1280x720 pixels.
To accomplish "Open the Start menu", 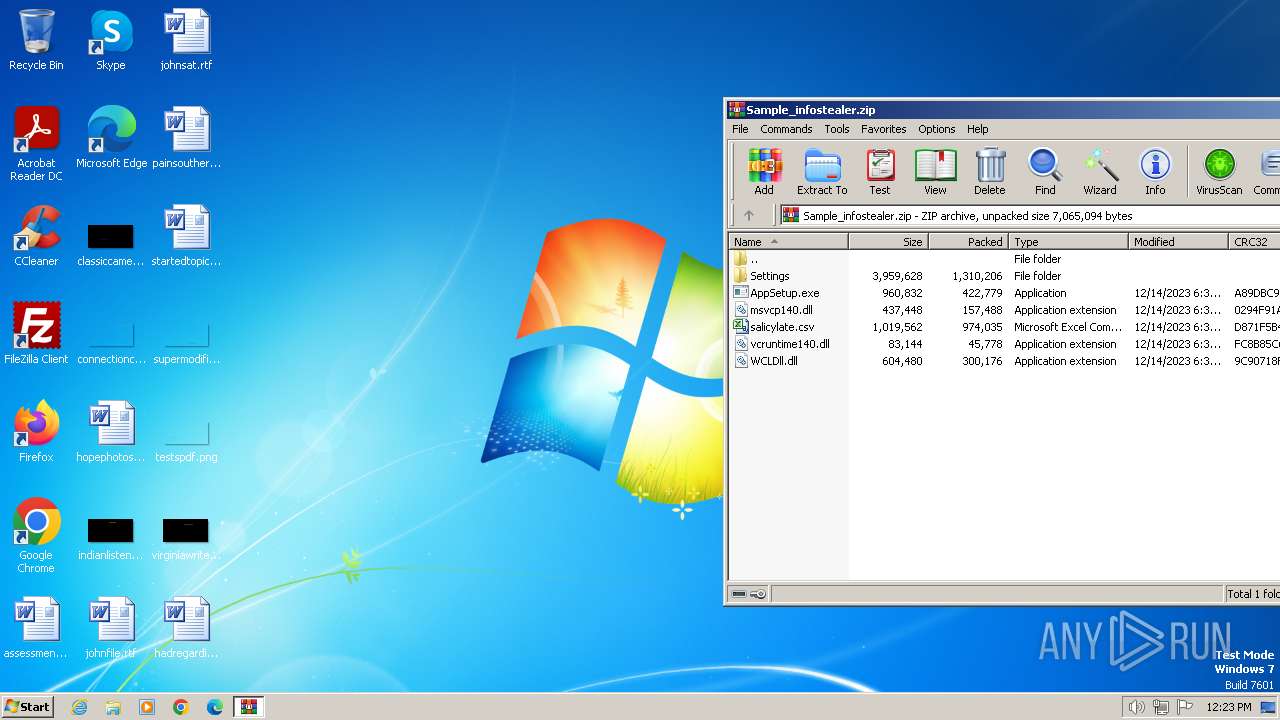I will click(28, 706).
